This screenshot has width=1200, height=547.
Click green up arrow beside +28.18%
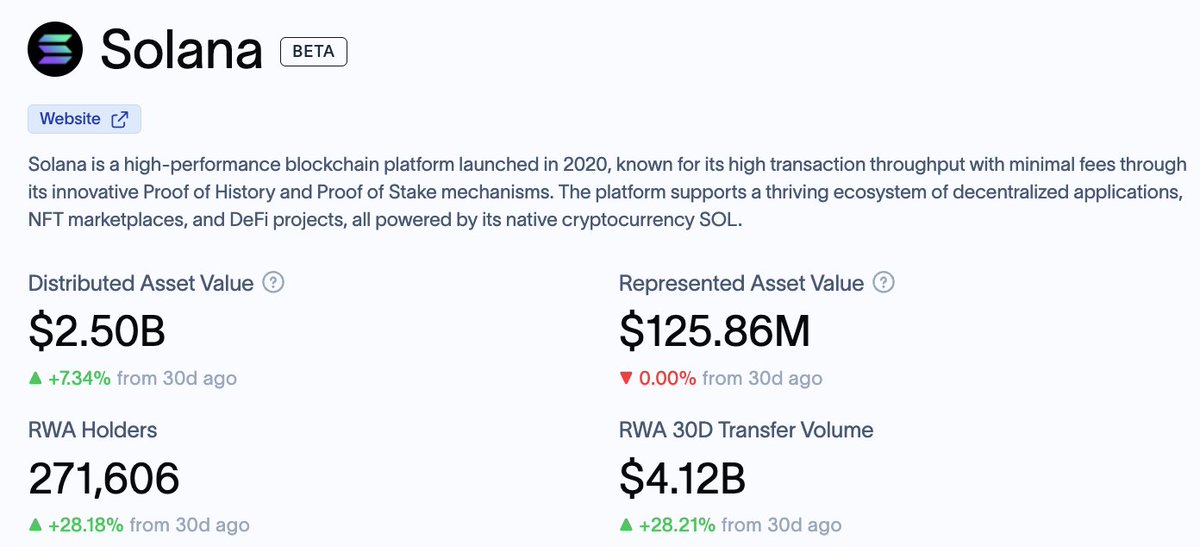point(35,524)
